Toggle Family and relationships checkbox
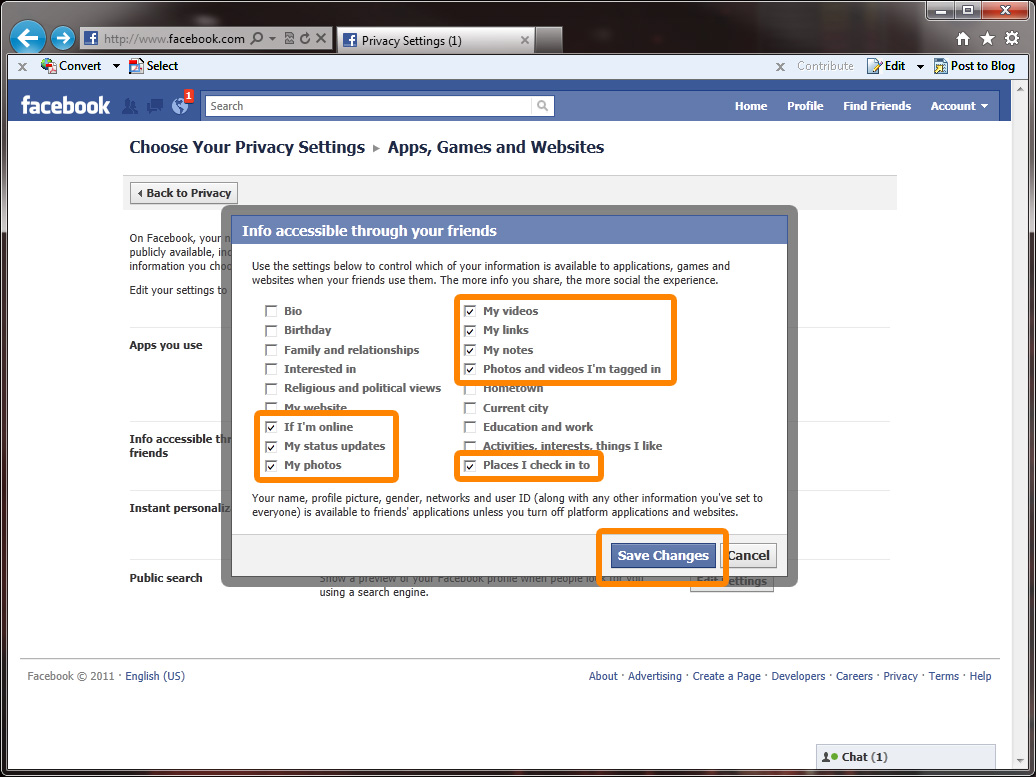Viewport: 1036px width, 777px height. [x=271, y=350]
